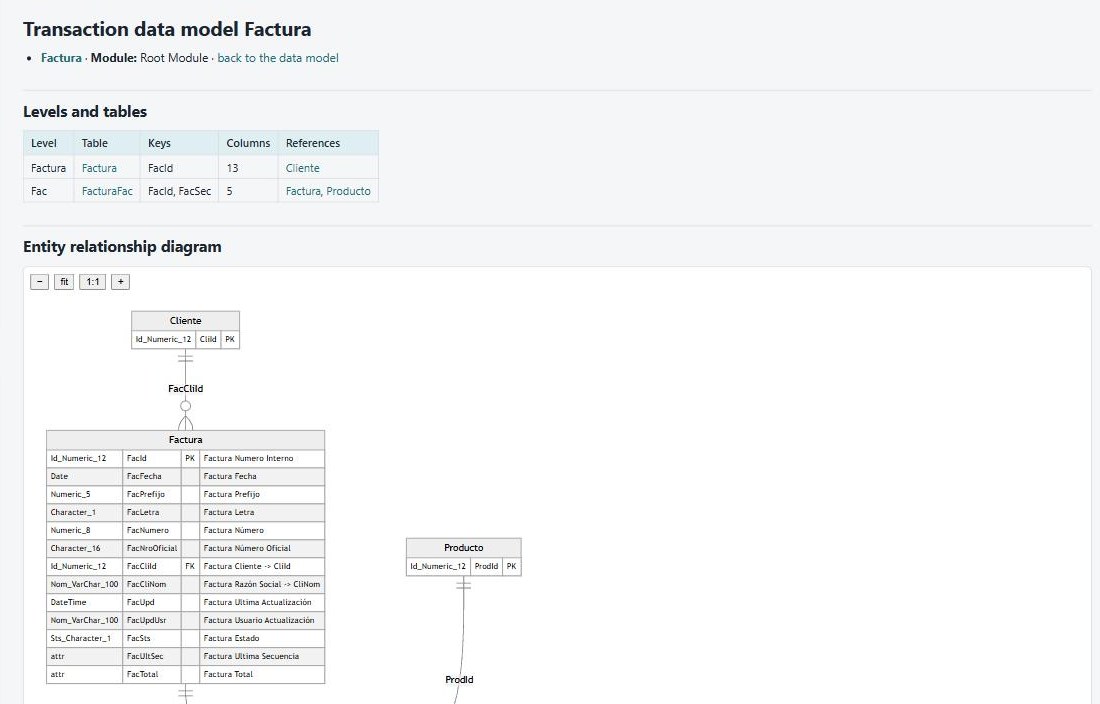Open the Producto reference link
The image size is (1100, 704).
pyautogui.click(x=348, y=191)
